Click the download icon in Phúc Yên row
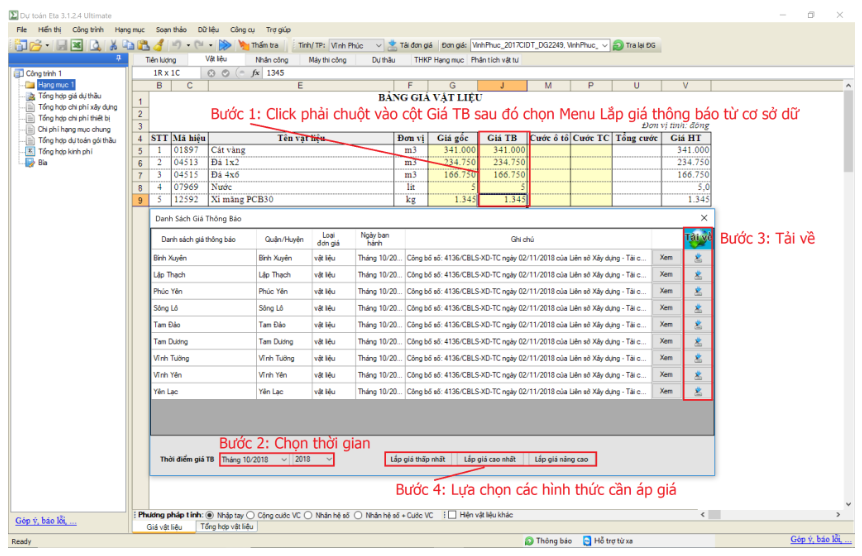 tap(698, 291)
